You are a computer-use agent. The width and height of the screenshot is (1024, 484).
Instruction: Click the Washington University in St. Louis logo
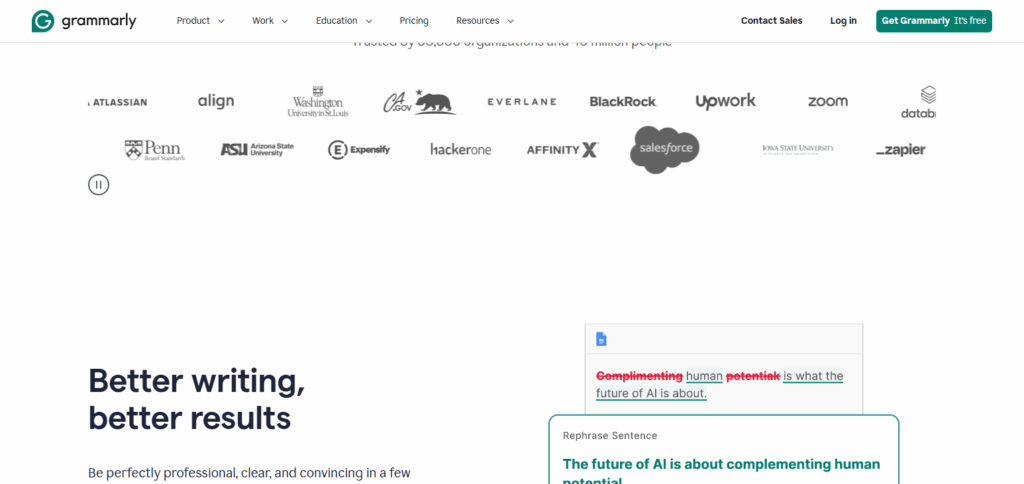[x=318, y=101]
